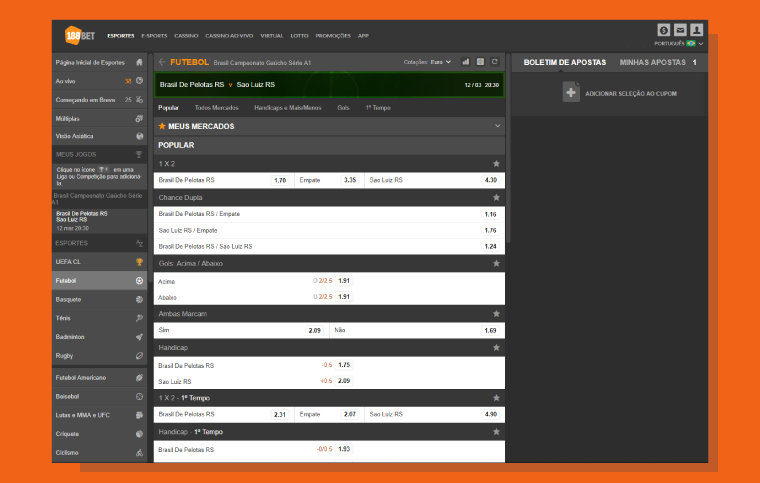Screen dimensions: 760x483
Task: Click the MEUS JOGOS trophy icon
Action: (x=139, y=155)
